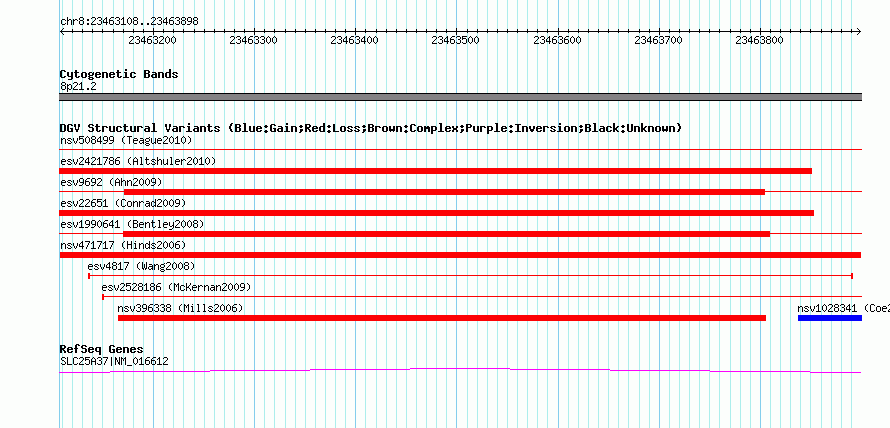Click the red nsv396338 loss bar

point(442,318)
